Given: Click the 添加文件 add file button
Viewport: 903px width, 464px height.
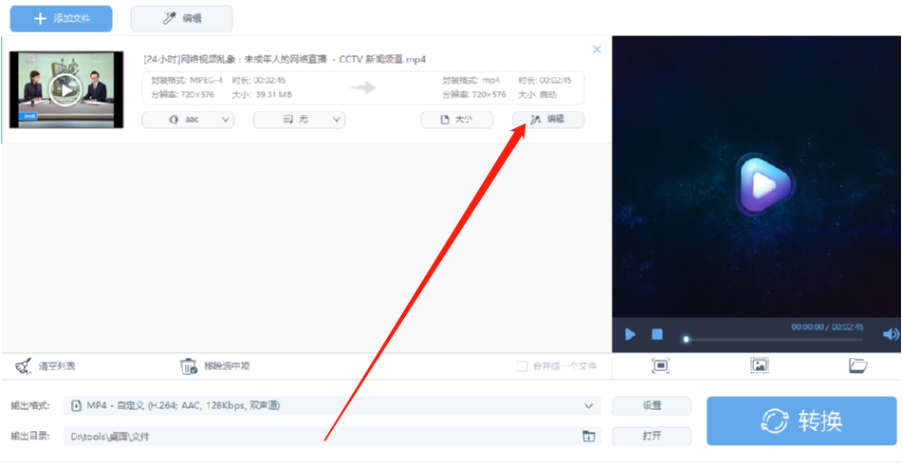Looking at the screenshot, I should coord(61,18).
